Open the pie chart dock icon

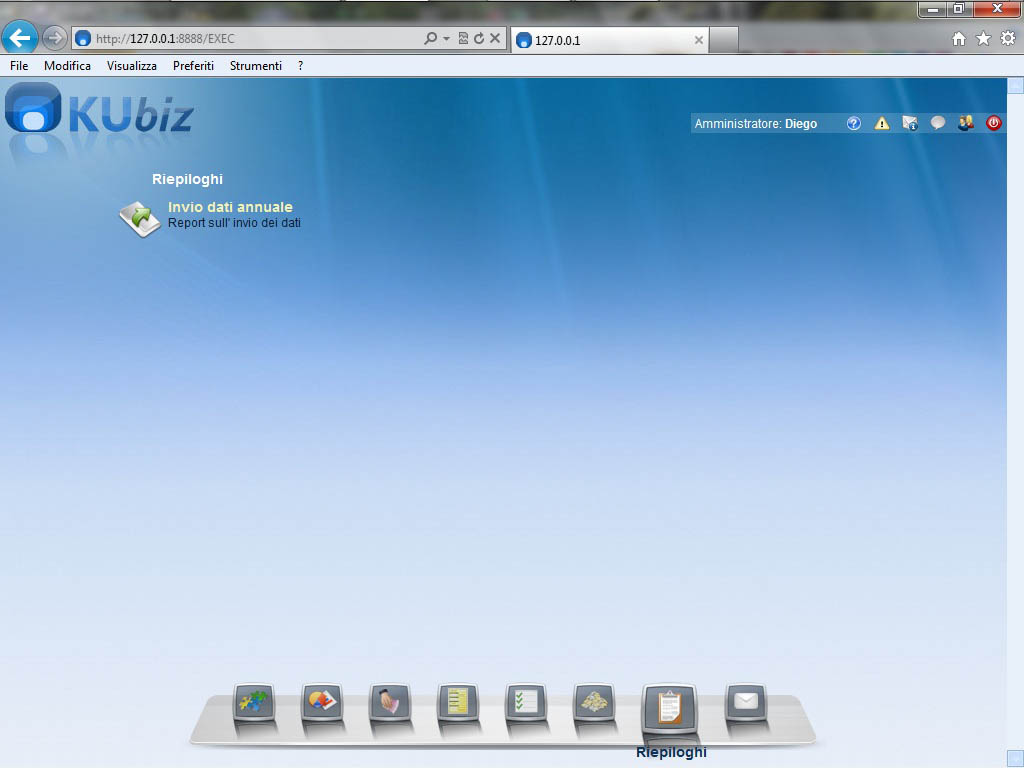tap(322, 702)
